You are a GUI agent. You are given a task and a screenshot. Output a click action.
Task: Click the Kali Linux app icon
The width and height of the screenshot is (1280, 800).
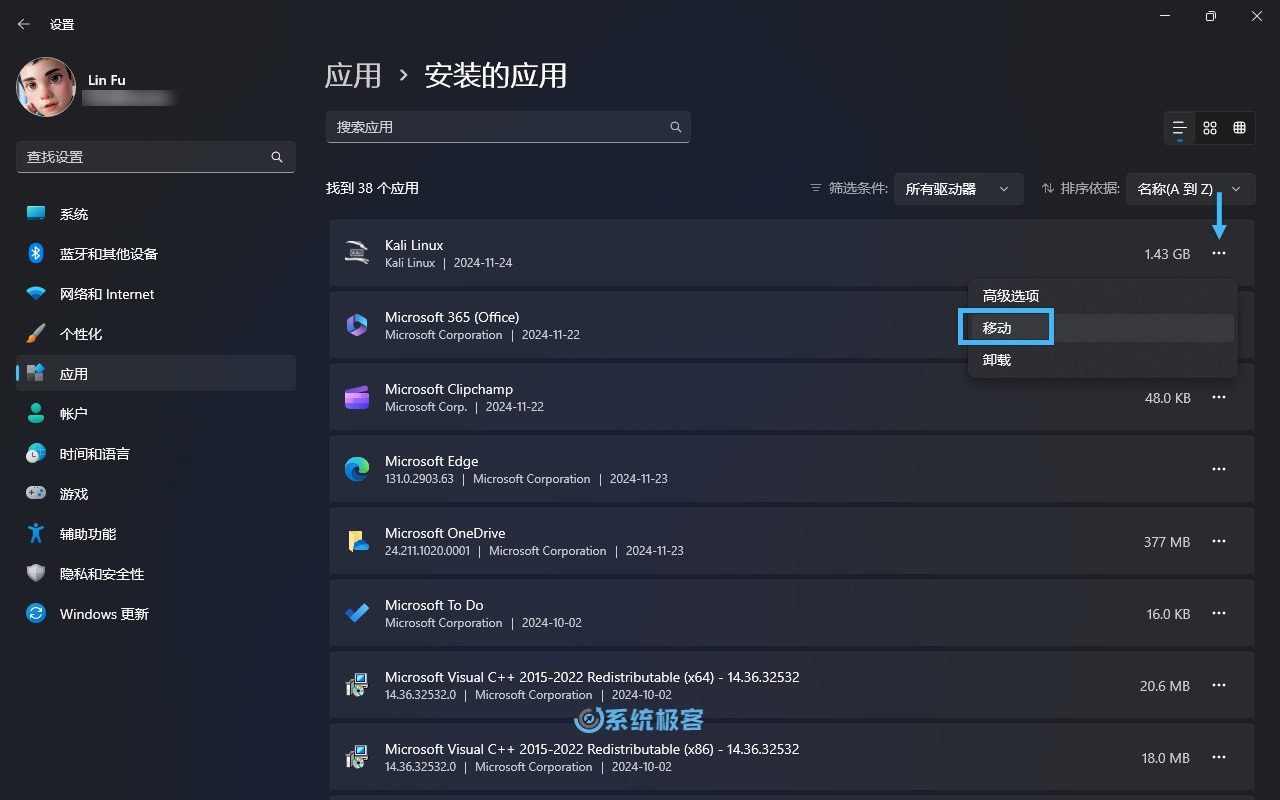357,253
